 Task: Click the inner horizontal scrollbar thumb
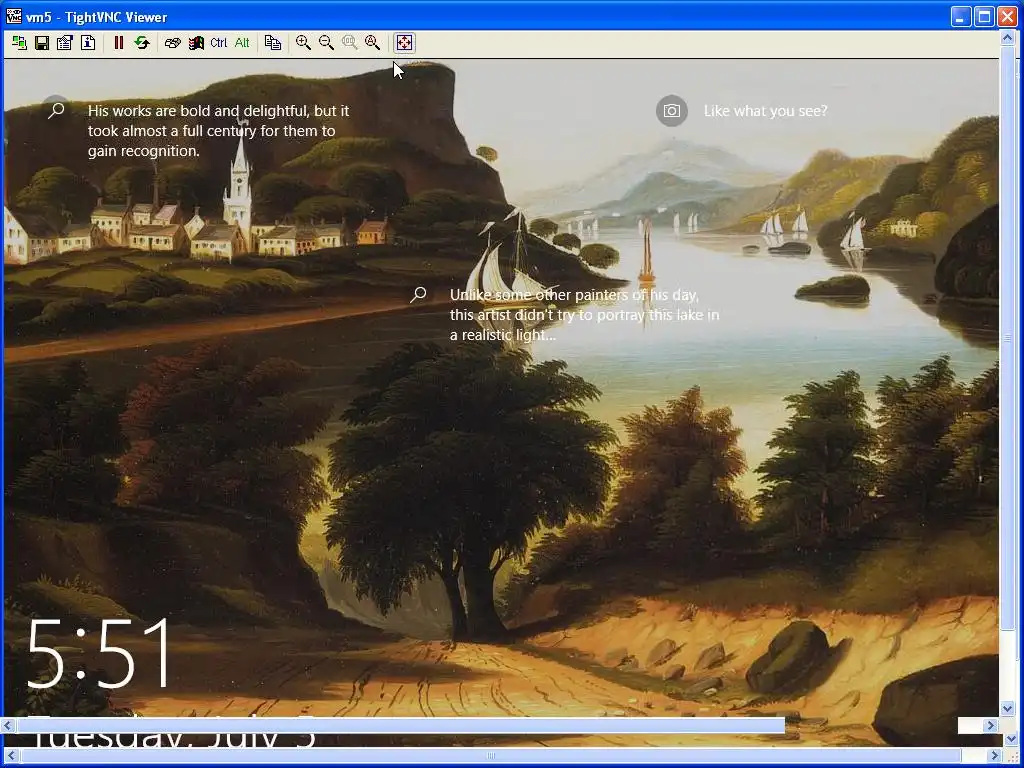(400, 726)
